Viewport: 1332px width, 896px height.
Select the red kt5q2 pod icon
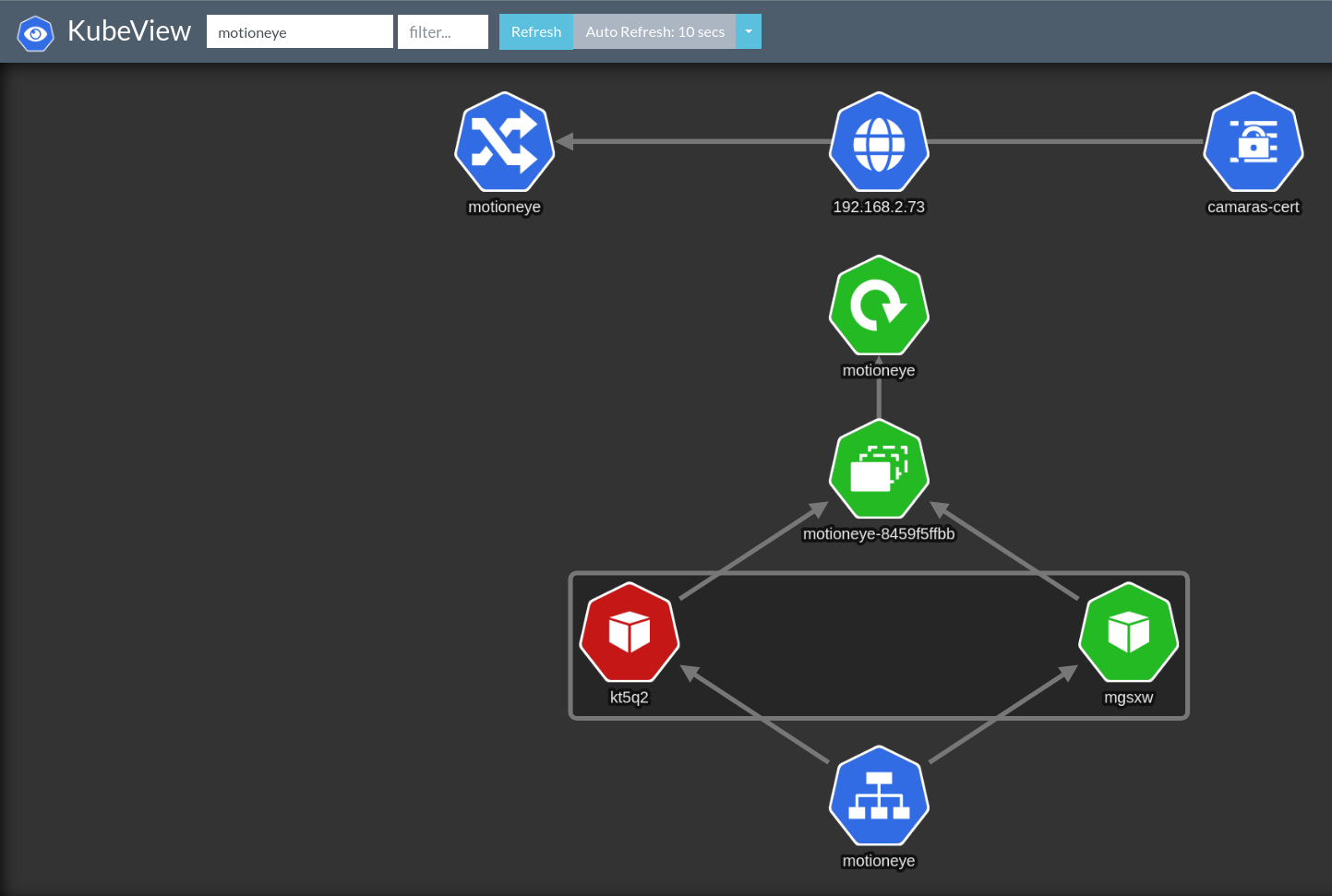[x=630, y=632]
